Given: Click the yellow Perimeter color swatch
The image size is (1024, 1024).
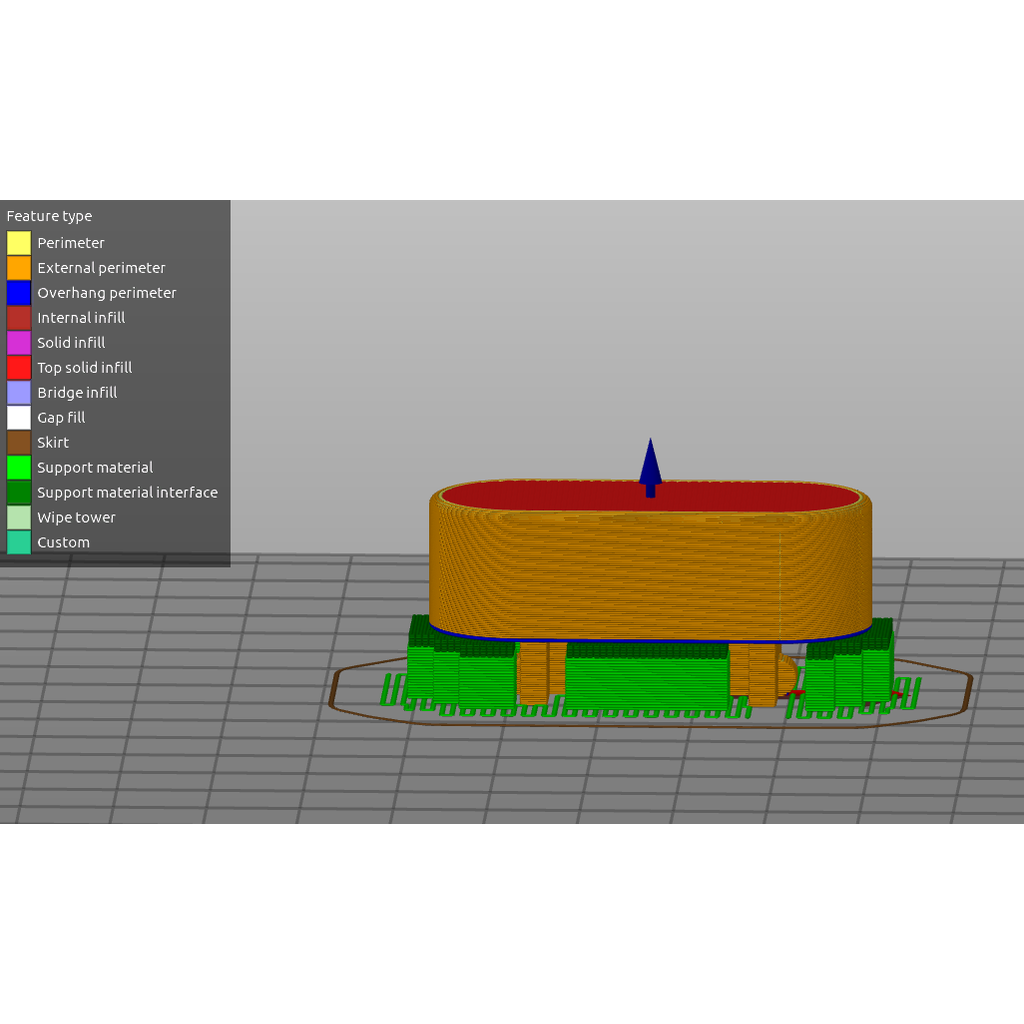Looking at the screenshot, I should (19, 243).
